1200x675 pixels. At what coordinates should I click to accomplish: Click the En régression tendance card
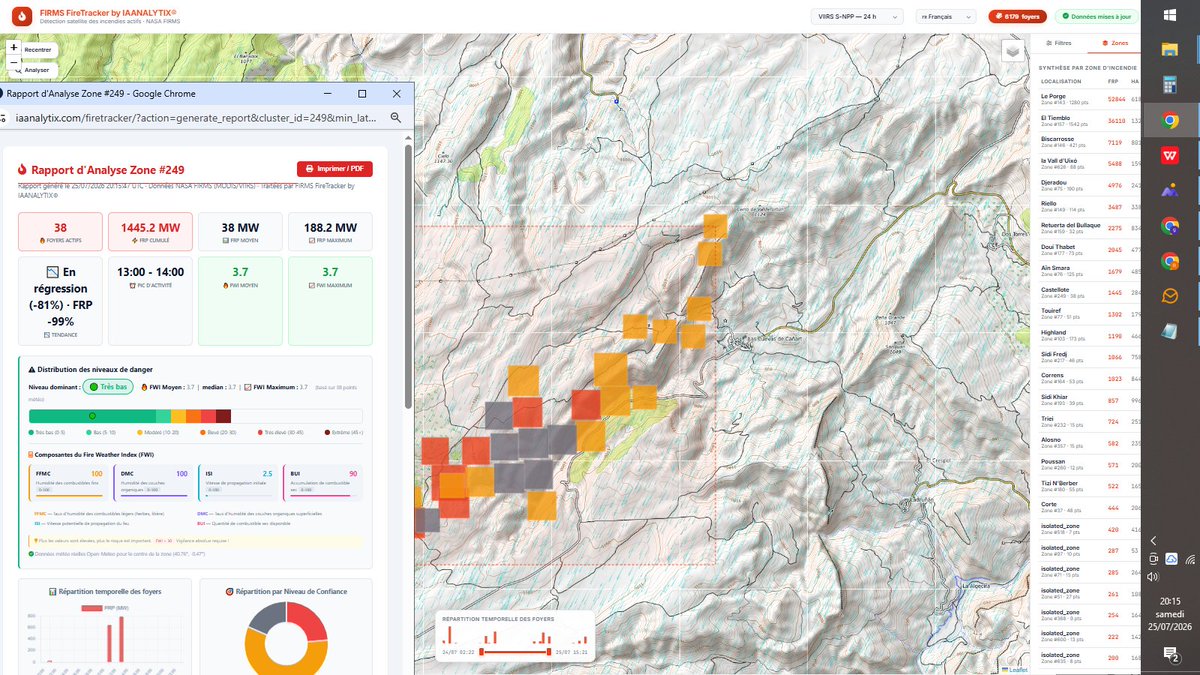(x=60, y=300)
